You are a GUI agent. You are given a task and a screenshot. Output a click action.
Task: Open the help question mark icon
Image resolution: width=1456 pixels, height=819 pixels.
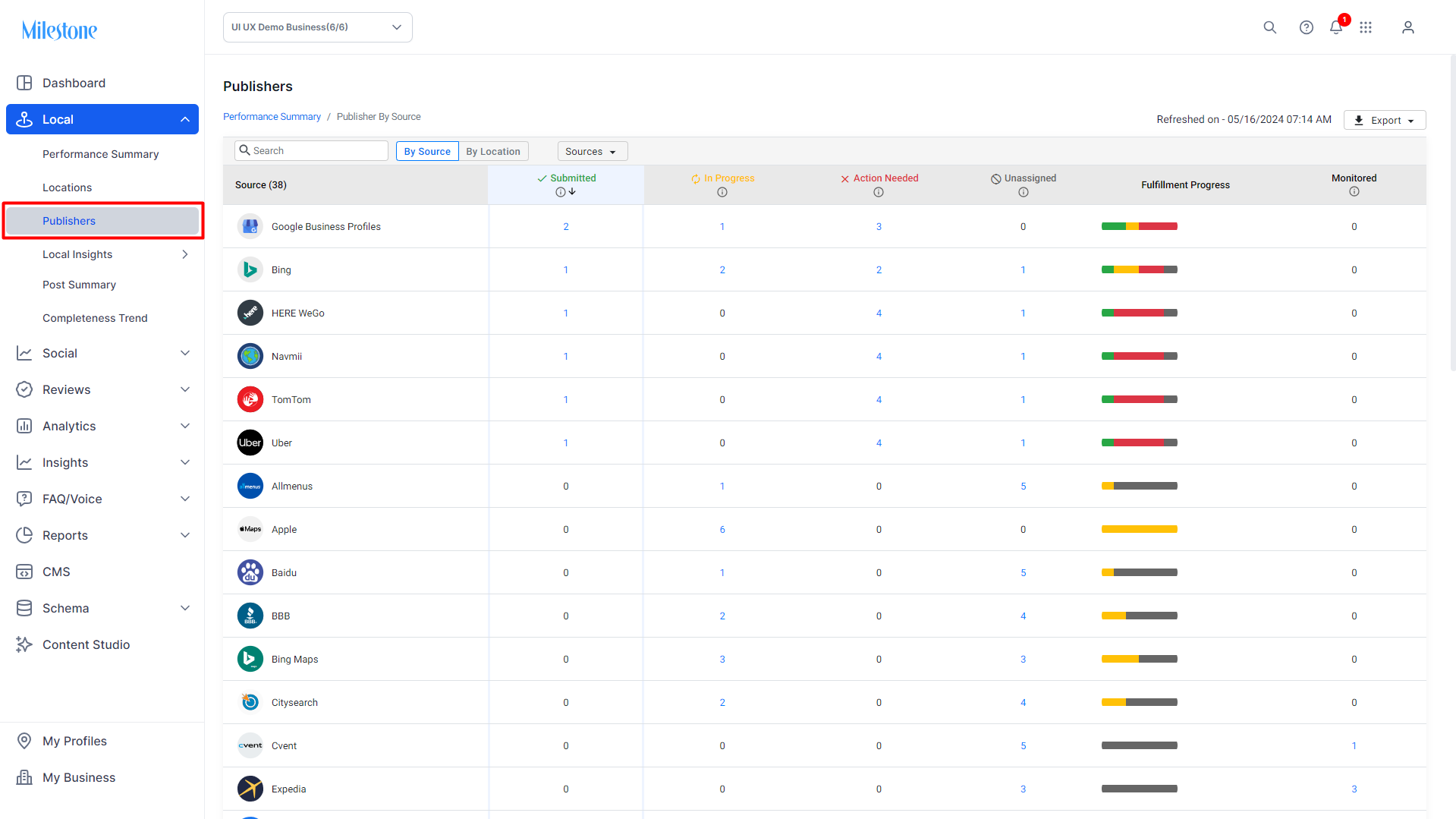[x=1306, y=27]
